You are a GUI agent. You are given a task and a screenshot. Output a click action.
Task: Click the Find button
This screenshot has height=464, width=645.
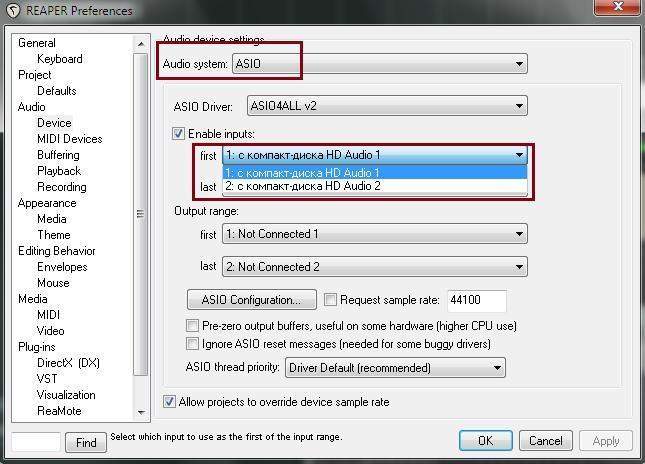[x=86, y=443]
